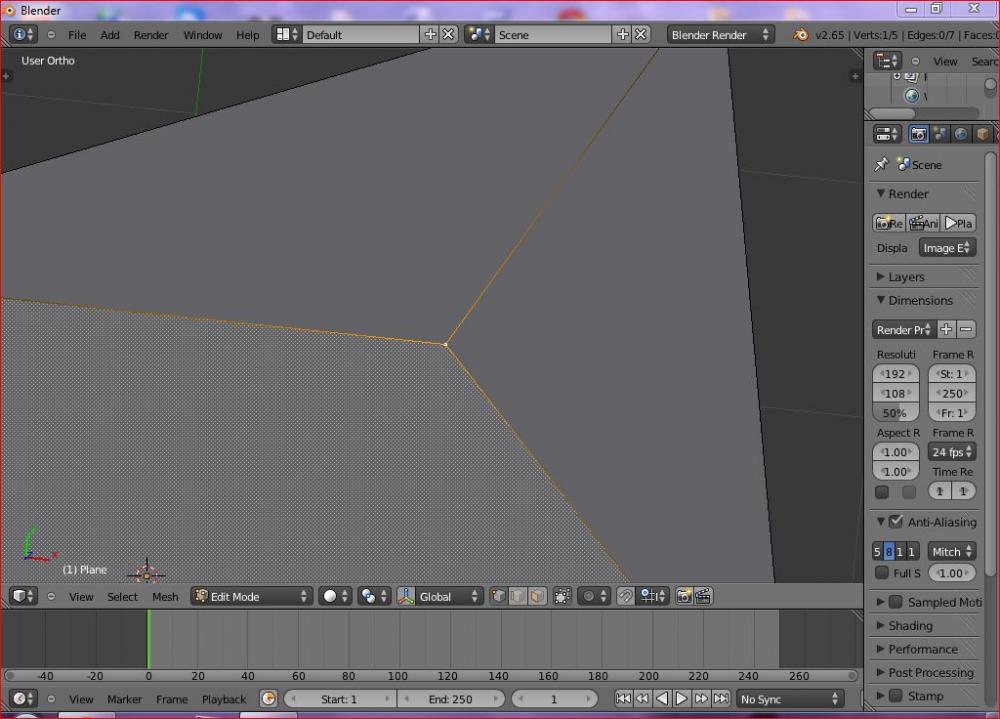
Task: Switch to Render properties tab
Action: click(918, 134)
